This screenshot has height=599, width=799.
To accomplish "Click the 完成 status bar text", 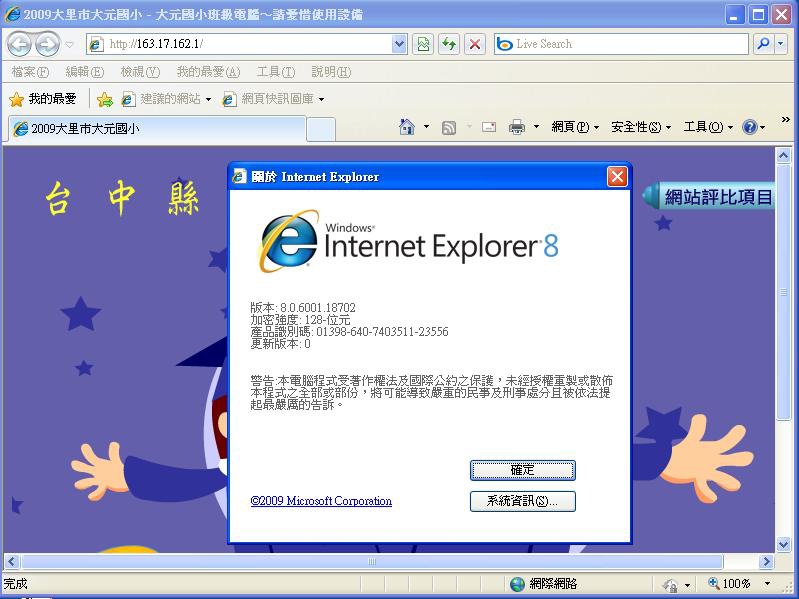I will coord(16,584).
